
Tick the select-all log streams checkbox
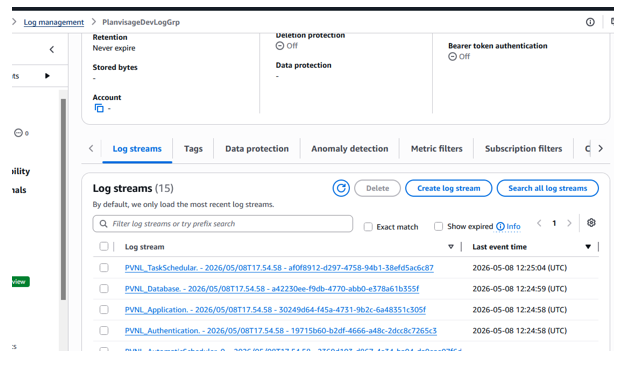pos(104,246)
